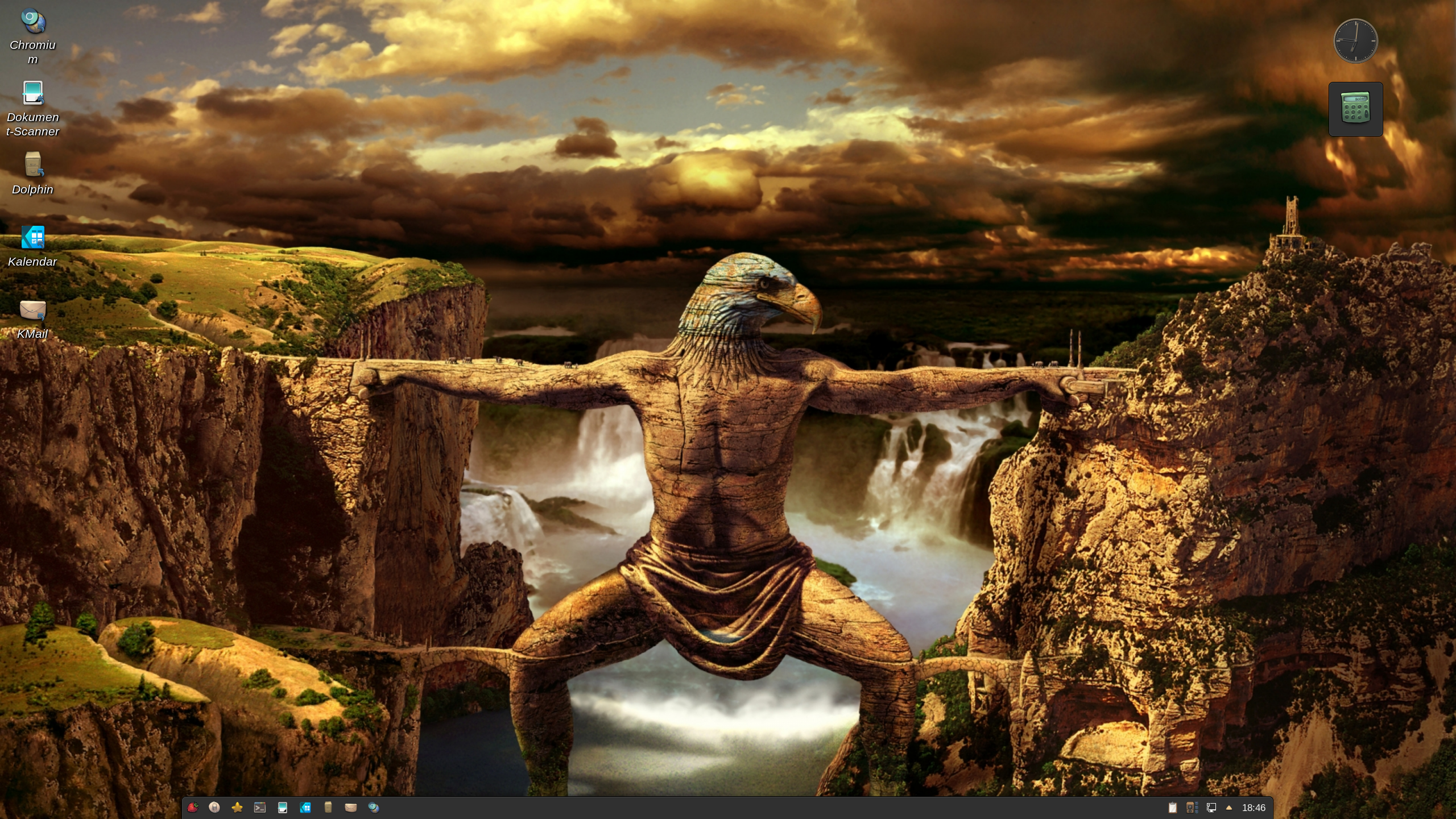1456x819 pixels.
Task: Open the clipboard tray icon
Action: [x=1172, y=808]
